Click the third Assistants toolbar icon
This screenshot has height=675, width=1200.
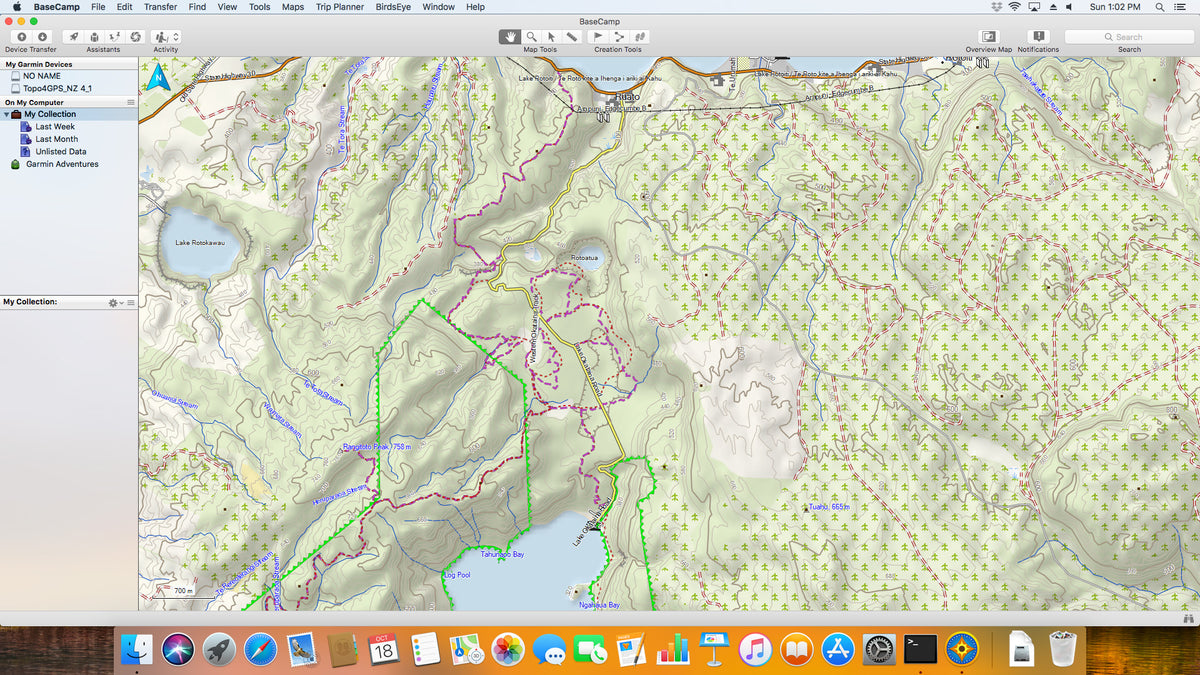click(x=115, y=37)
